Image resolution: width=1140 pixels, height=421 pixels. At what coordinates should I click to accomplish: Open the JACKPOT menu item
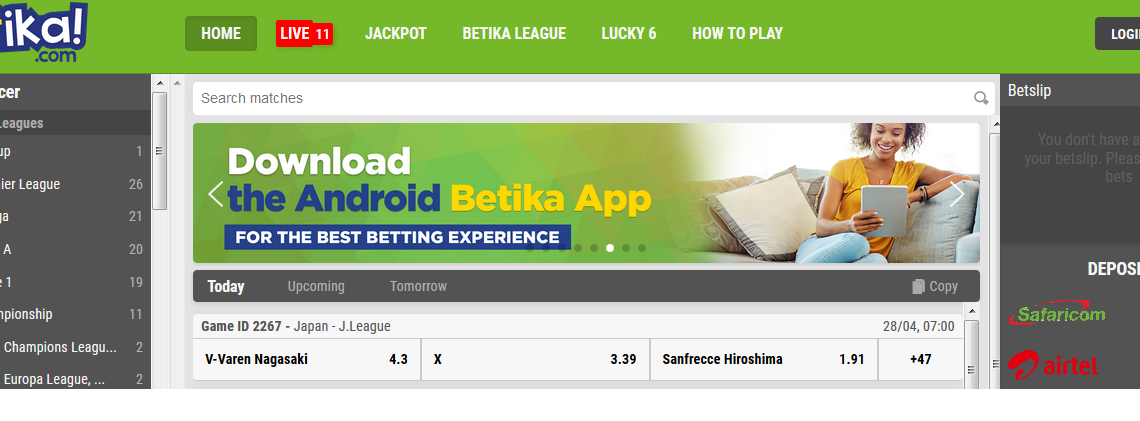pyautogui.click(x=396, y=33)
